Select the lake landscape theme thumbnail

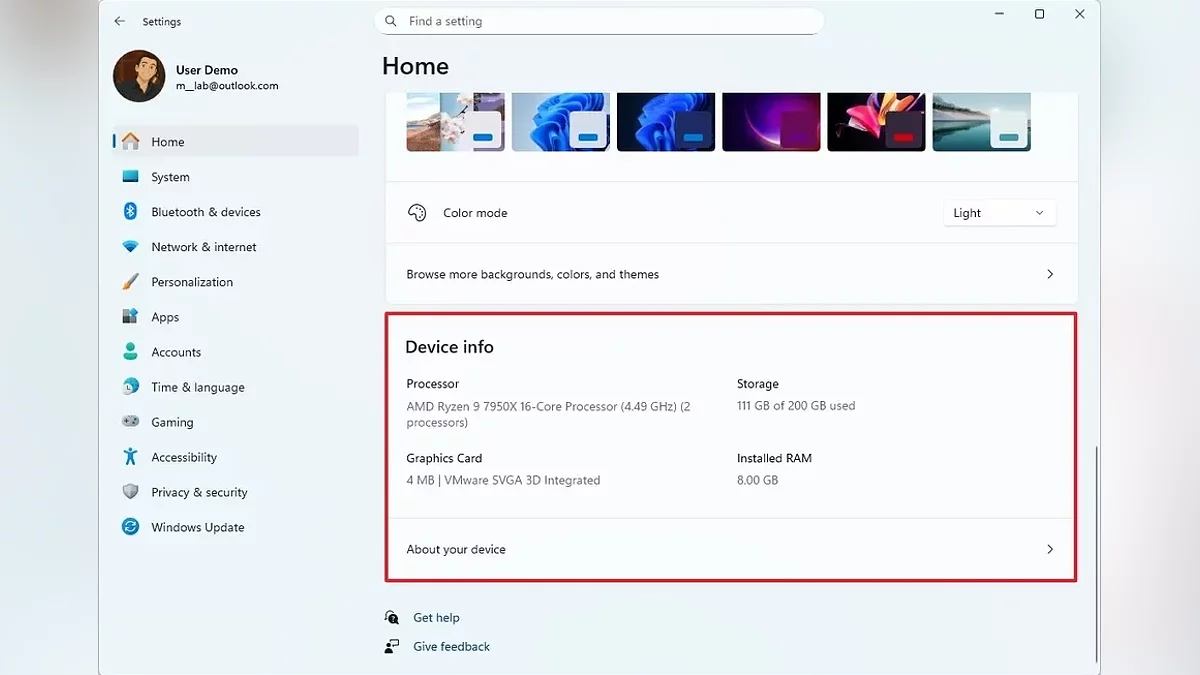(x=981, y=122)
